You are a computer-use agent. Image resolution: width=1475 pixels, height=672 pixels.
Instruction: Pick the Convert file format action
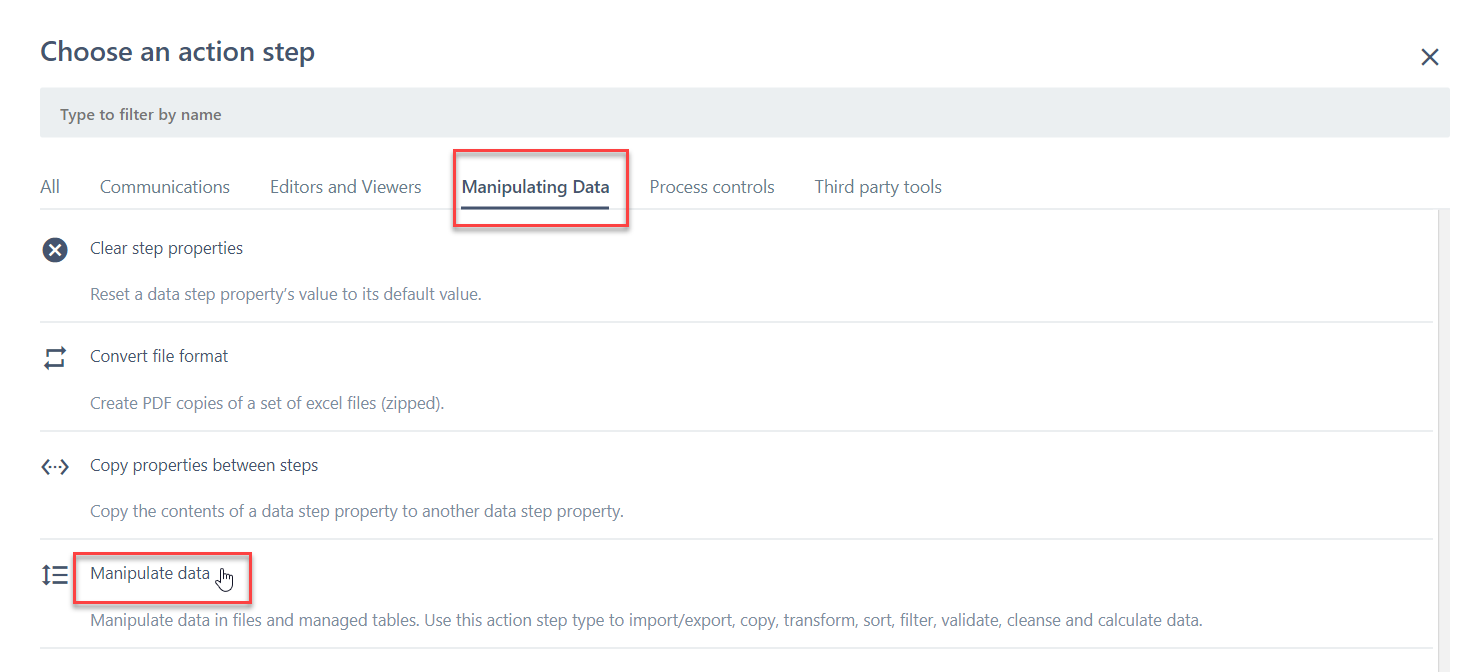click(159, 356)
